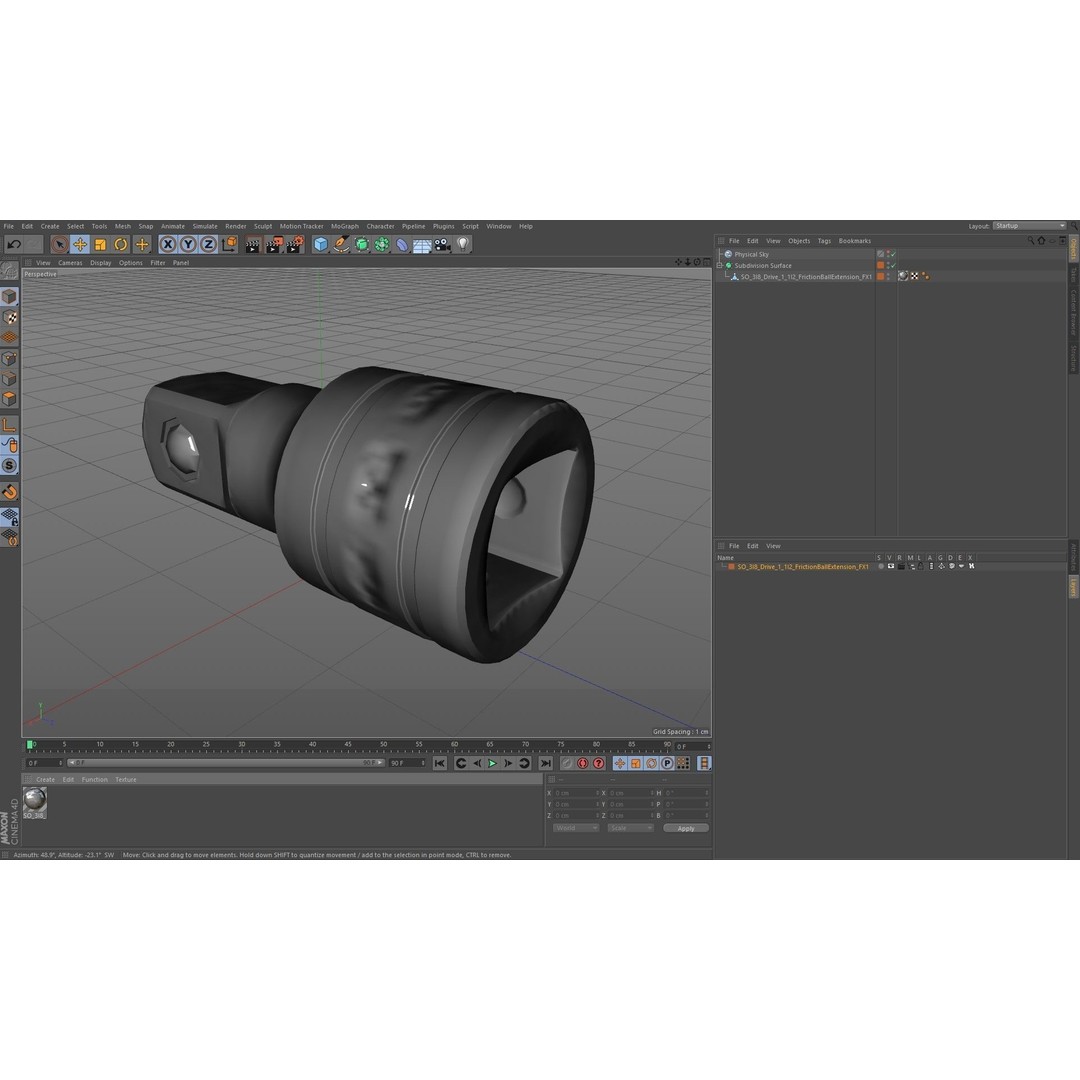The image size is (1080, 1080).
Task: Click the Undo arrow icon
Action: [14, 245]
